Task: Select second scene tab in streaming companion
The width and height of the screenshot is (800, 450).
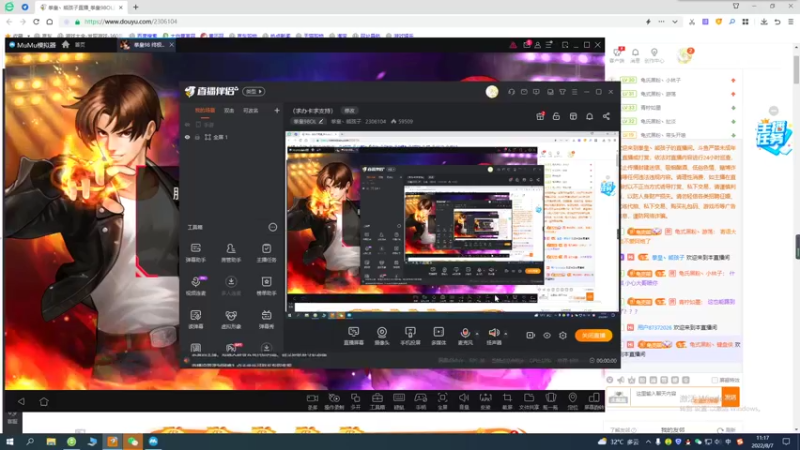Action: click(229, 110)
